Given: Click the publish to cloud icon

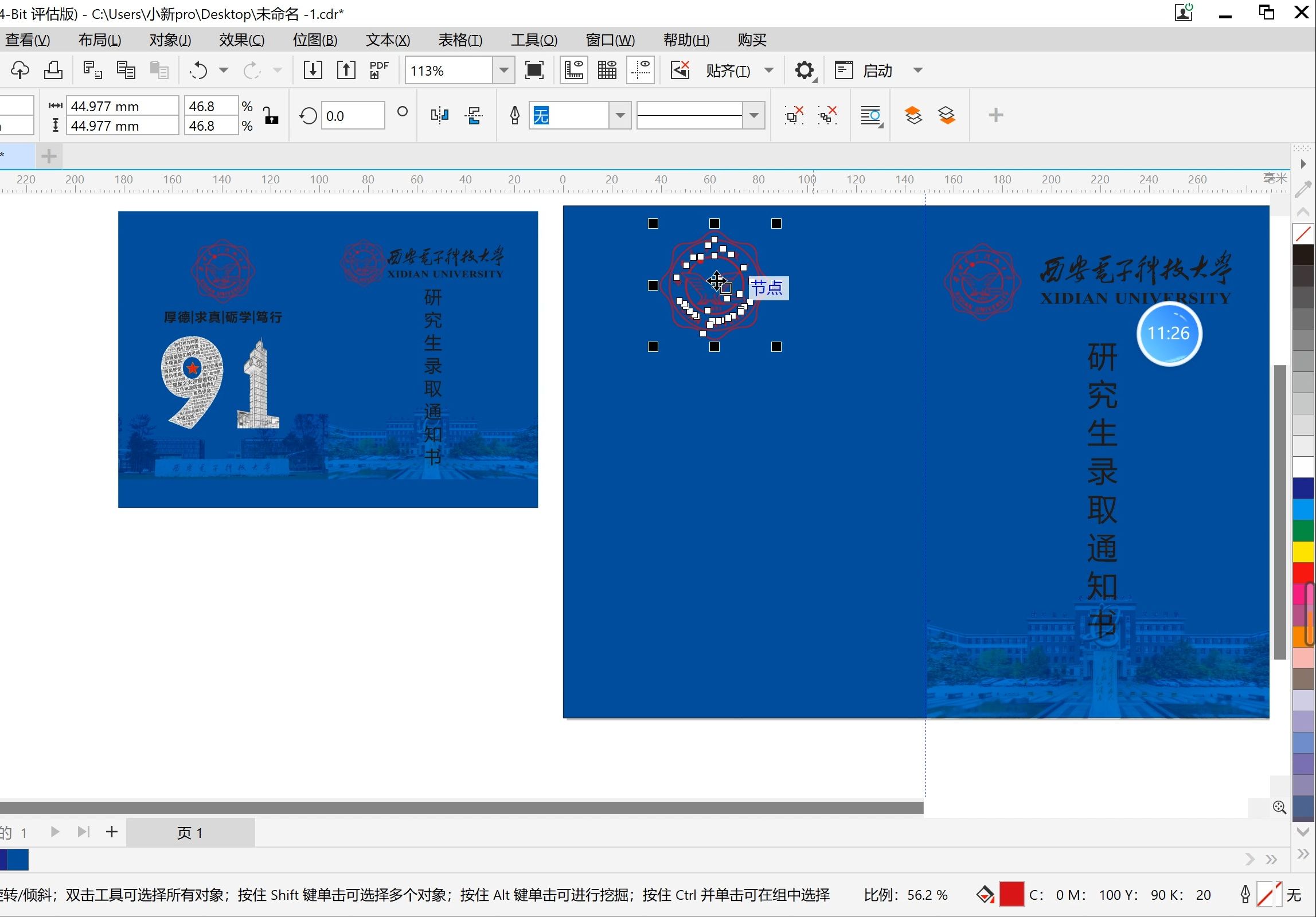Looking at the screenshot, I should [19, 70].
